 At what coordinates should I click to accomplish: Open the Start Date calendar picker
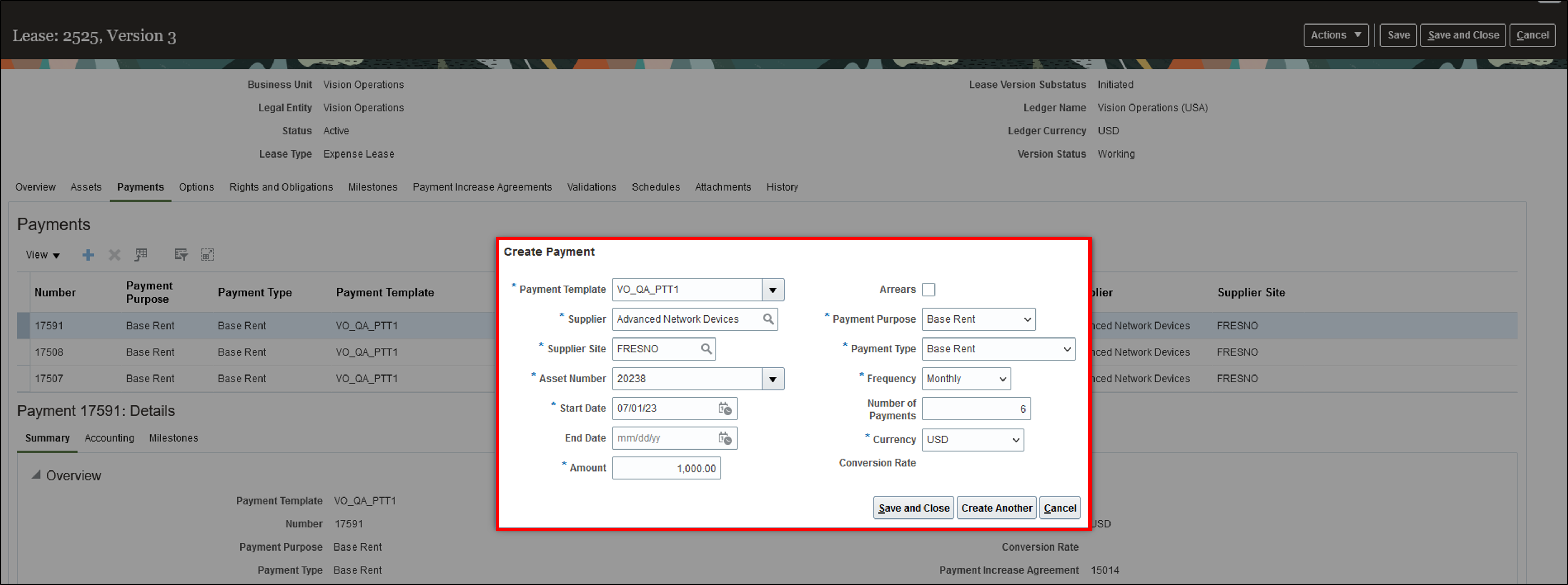click(724, 409)
